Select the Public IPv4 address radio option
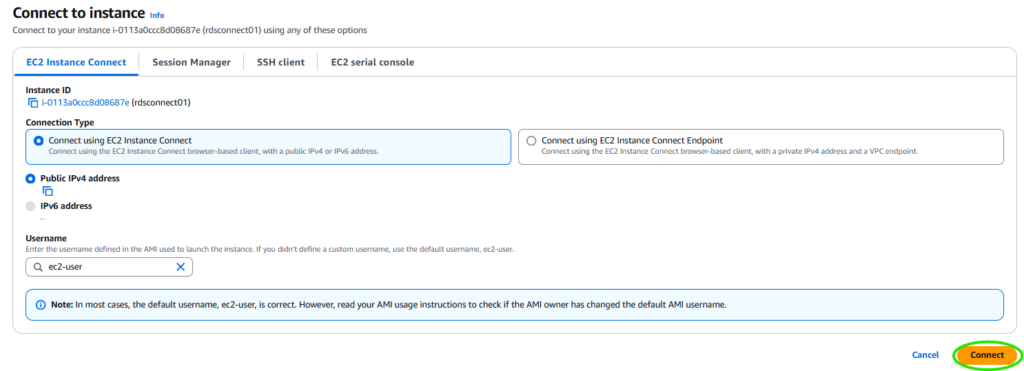Screen dimensions: 1024x371 30,178
